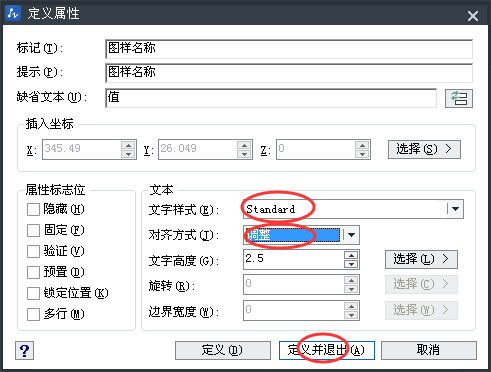Enable the 隐藏(H) checkbox
491x372 pixels.
(33, 210)
